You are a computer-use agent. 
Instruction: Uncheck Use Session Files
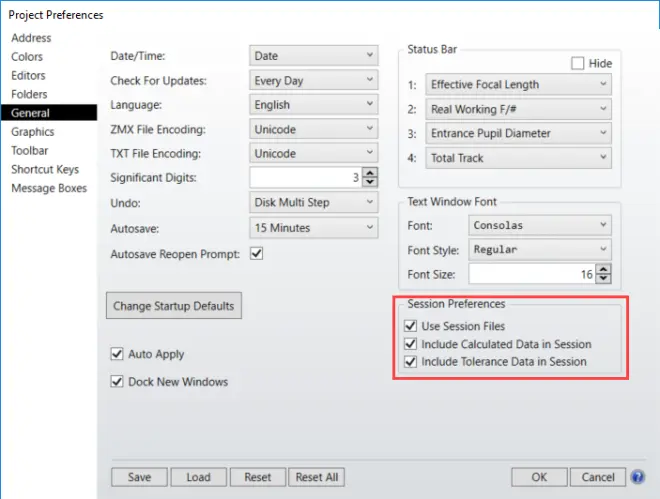[x=410, y=326]
